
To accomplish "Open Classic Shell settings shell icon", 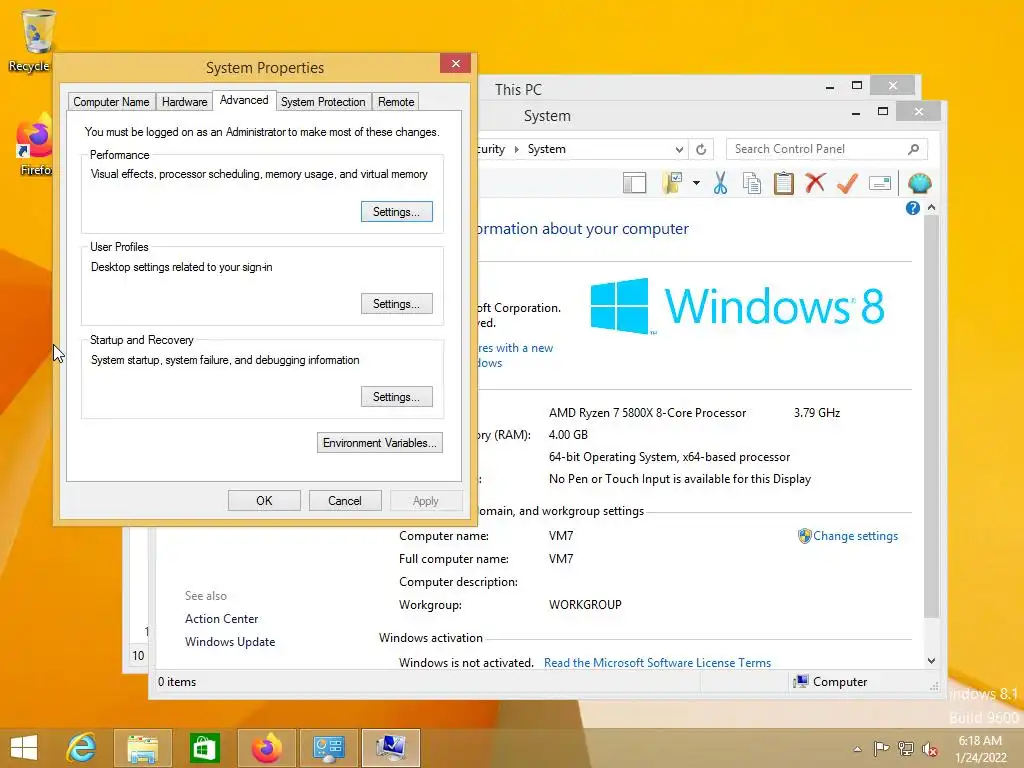I will pos(920,184).
